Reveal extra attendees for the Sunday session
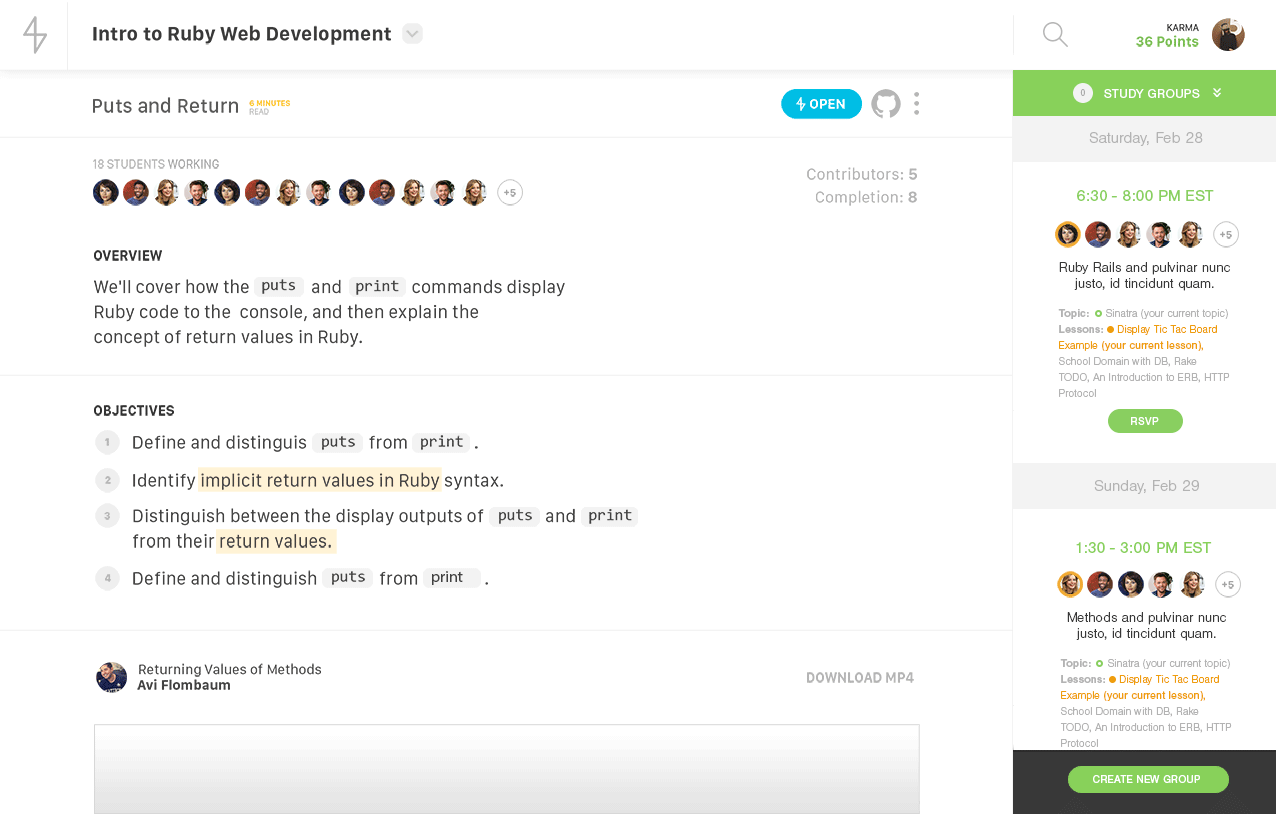This screenshot has width=1276, height=814. 1227,584
